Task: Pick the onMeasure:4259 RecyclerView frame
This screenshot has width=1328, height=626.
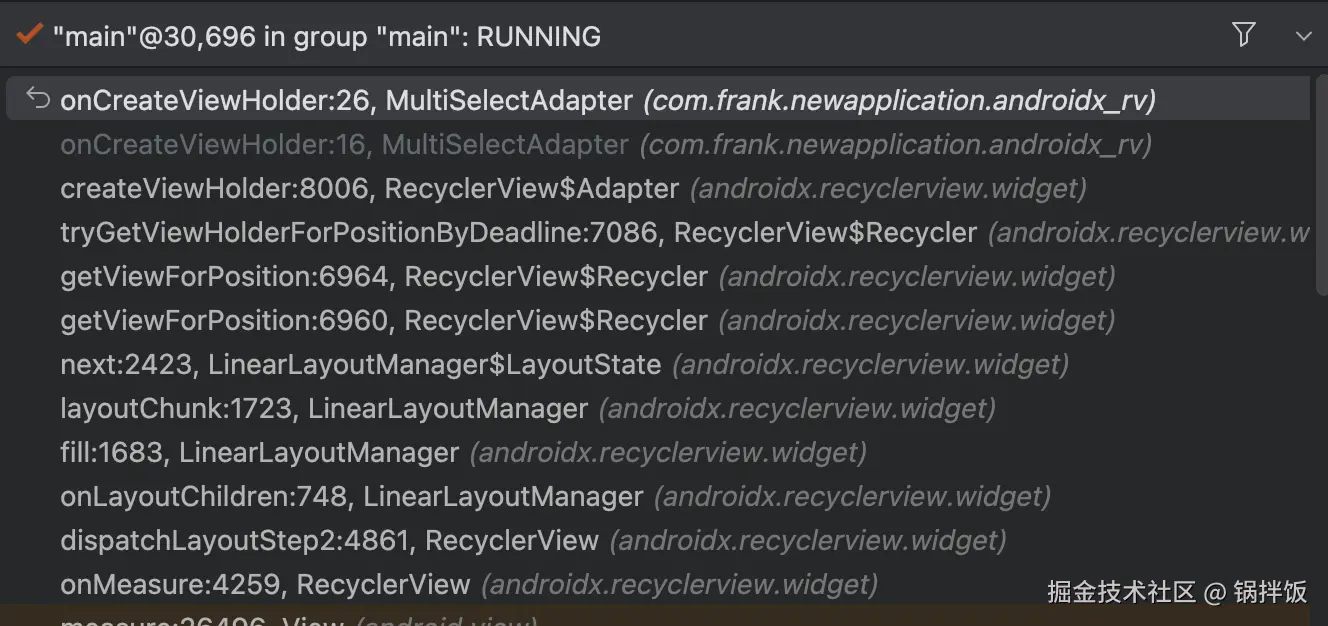Action: [265, 585]
